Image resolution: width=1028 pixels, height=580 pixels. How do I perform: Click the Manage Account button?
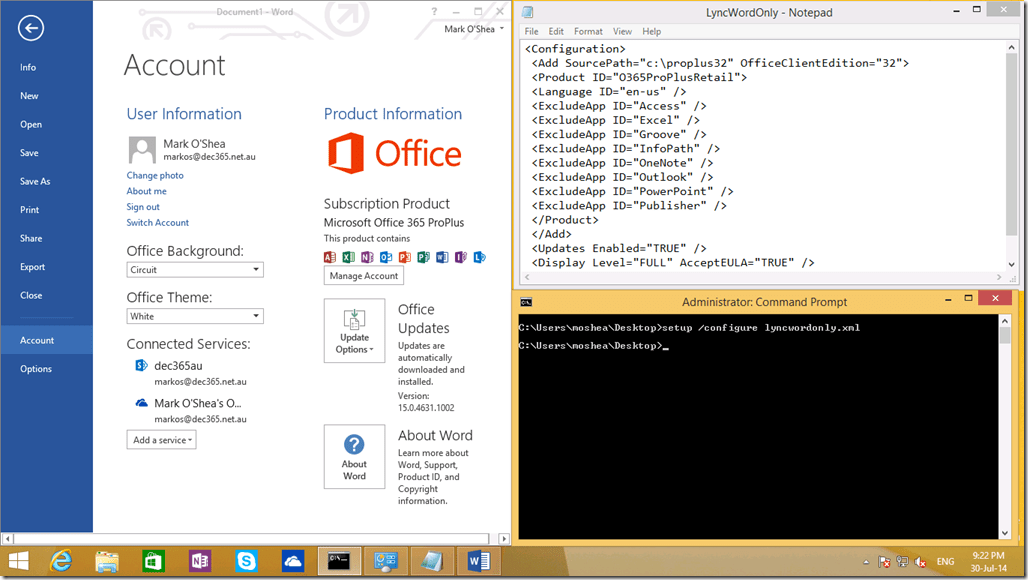pos(364,276)
